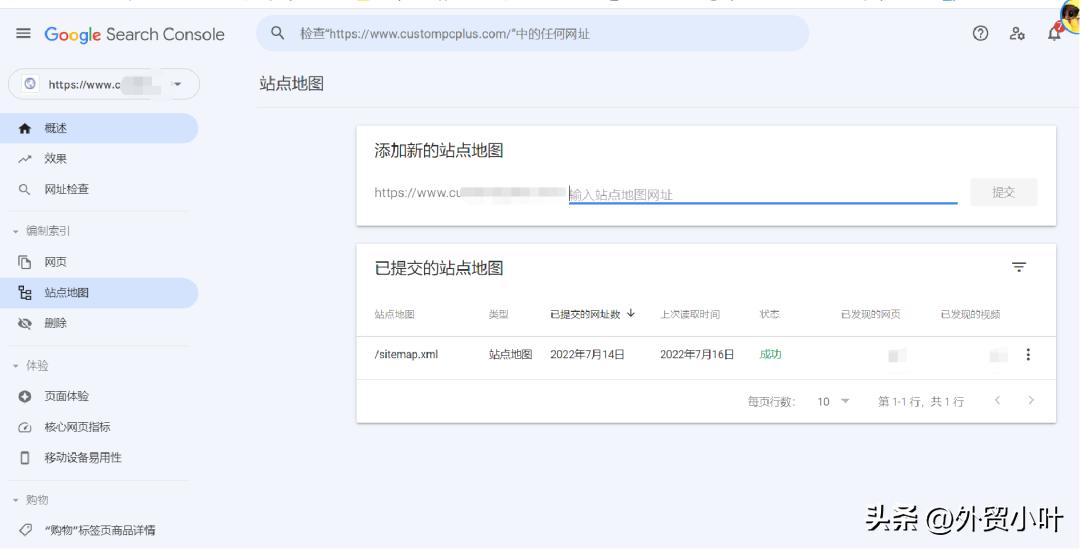Open “购物”标签页商品详情 item

(x=99, y=530)
